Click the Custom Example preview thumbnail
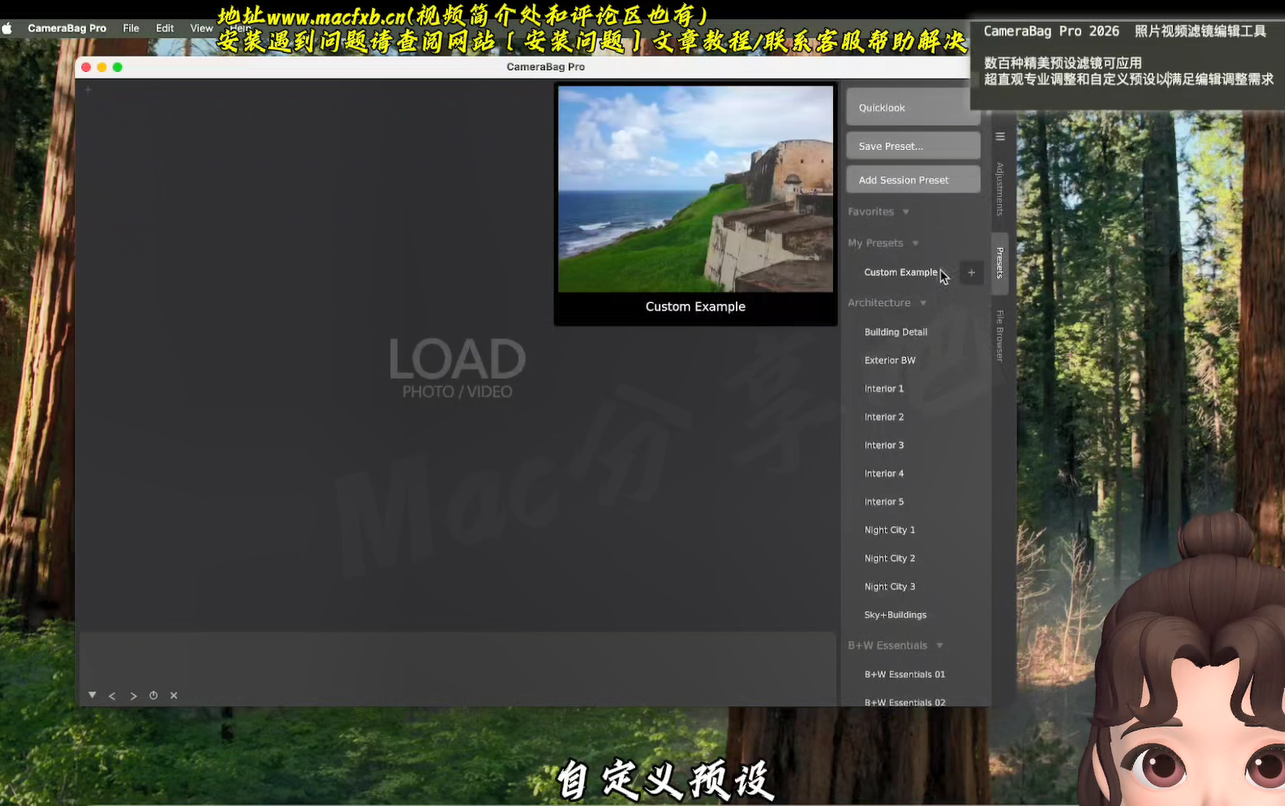This screenshot has height=806, width=1285. pyautogui.click(x=695, y=189)
